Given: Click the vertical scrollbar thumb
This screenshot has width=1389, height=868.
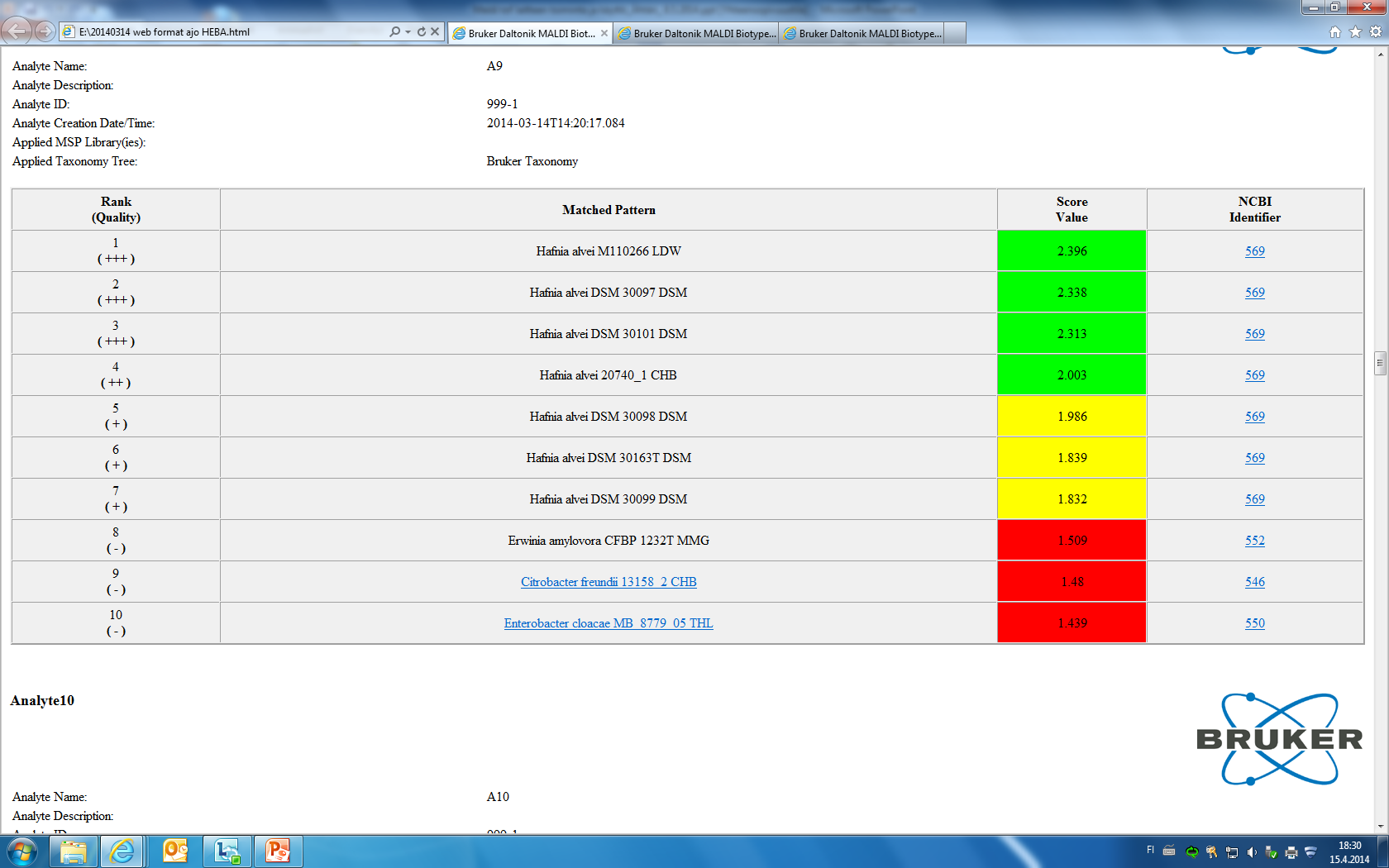Looking at the screenshot, I should click(1380, 363).
